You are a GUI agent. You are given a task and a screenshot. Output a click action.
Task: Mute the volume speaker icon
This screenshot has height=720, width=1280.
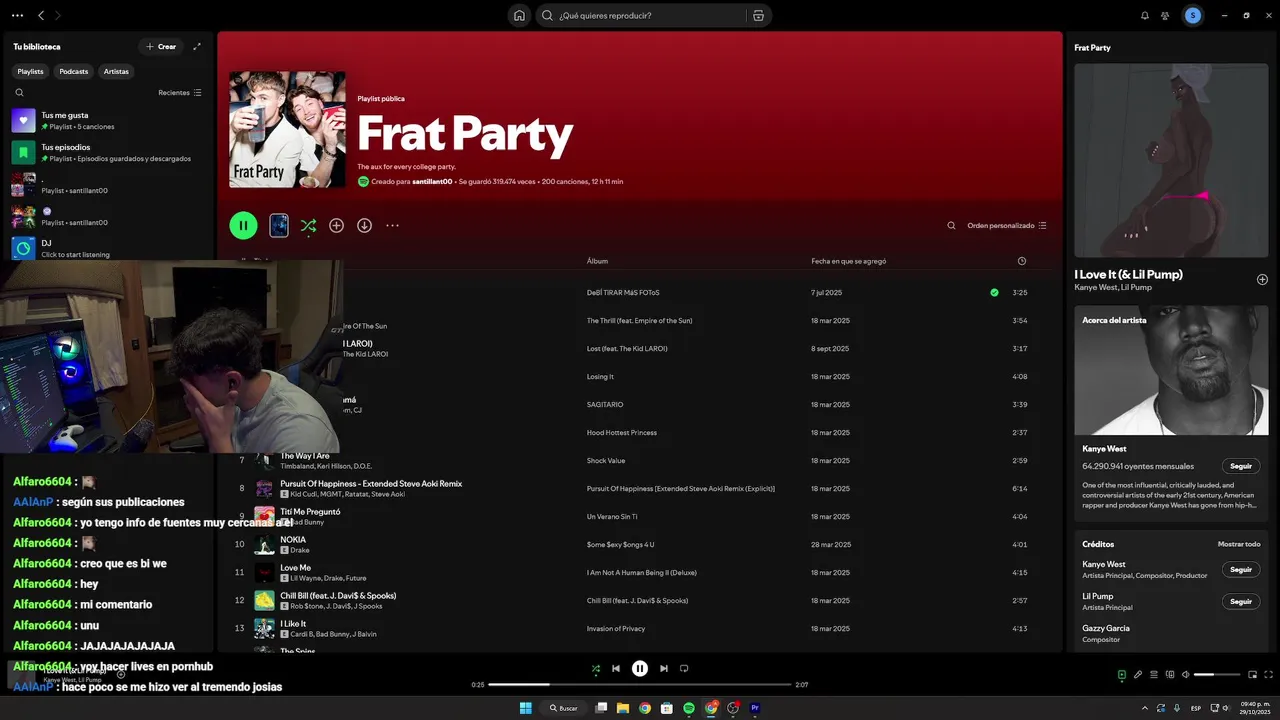[x=1185, y=674]
